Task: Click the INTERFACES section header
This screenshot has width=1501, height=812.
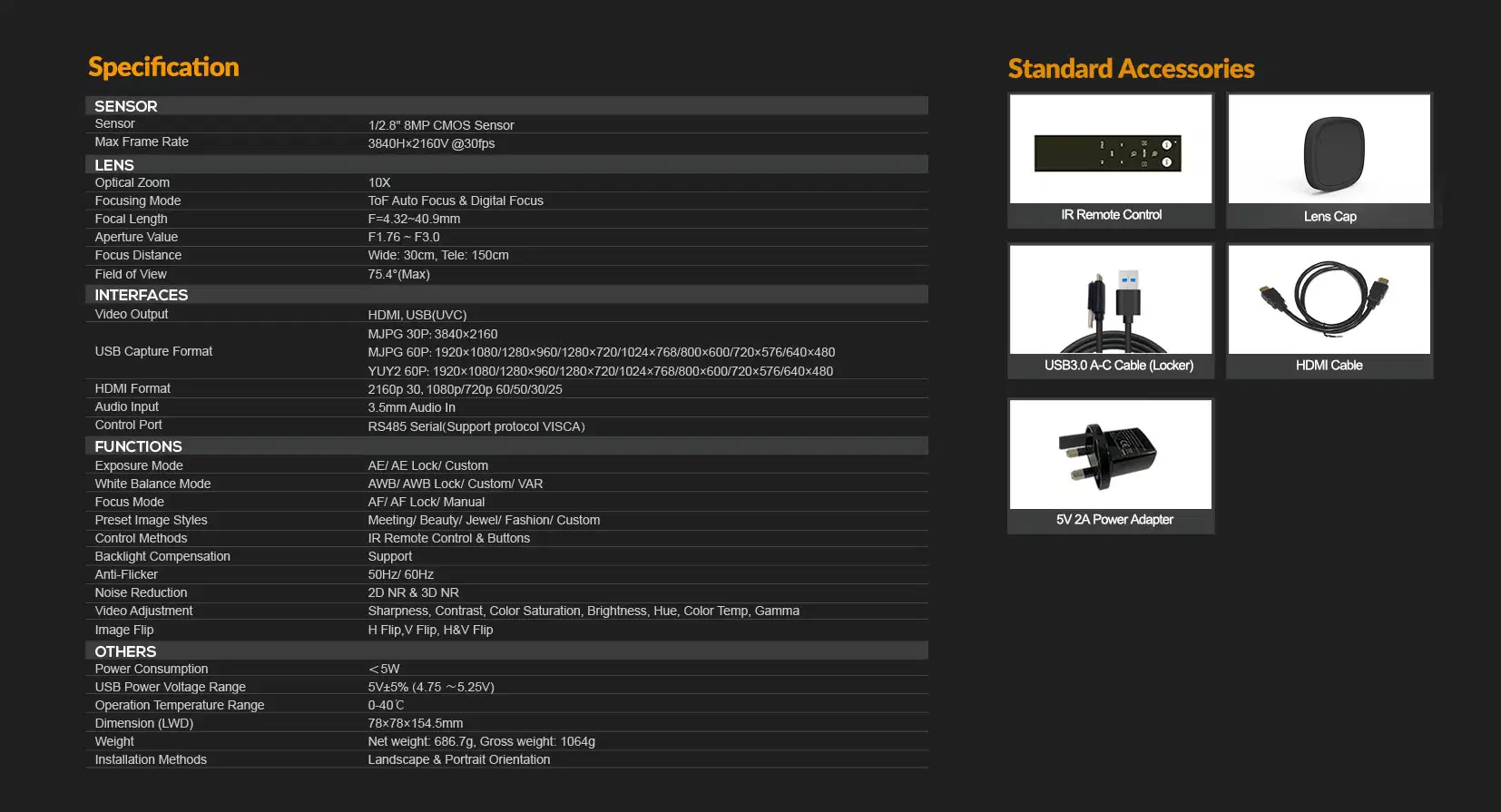Action: click(142, 295)
